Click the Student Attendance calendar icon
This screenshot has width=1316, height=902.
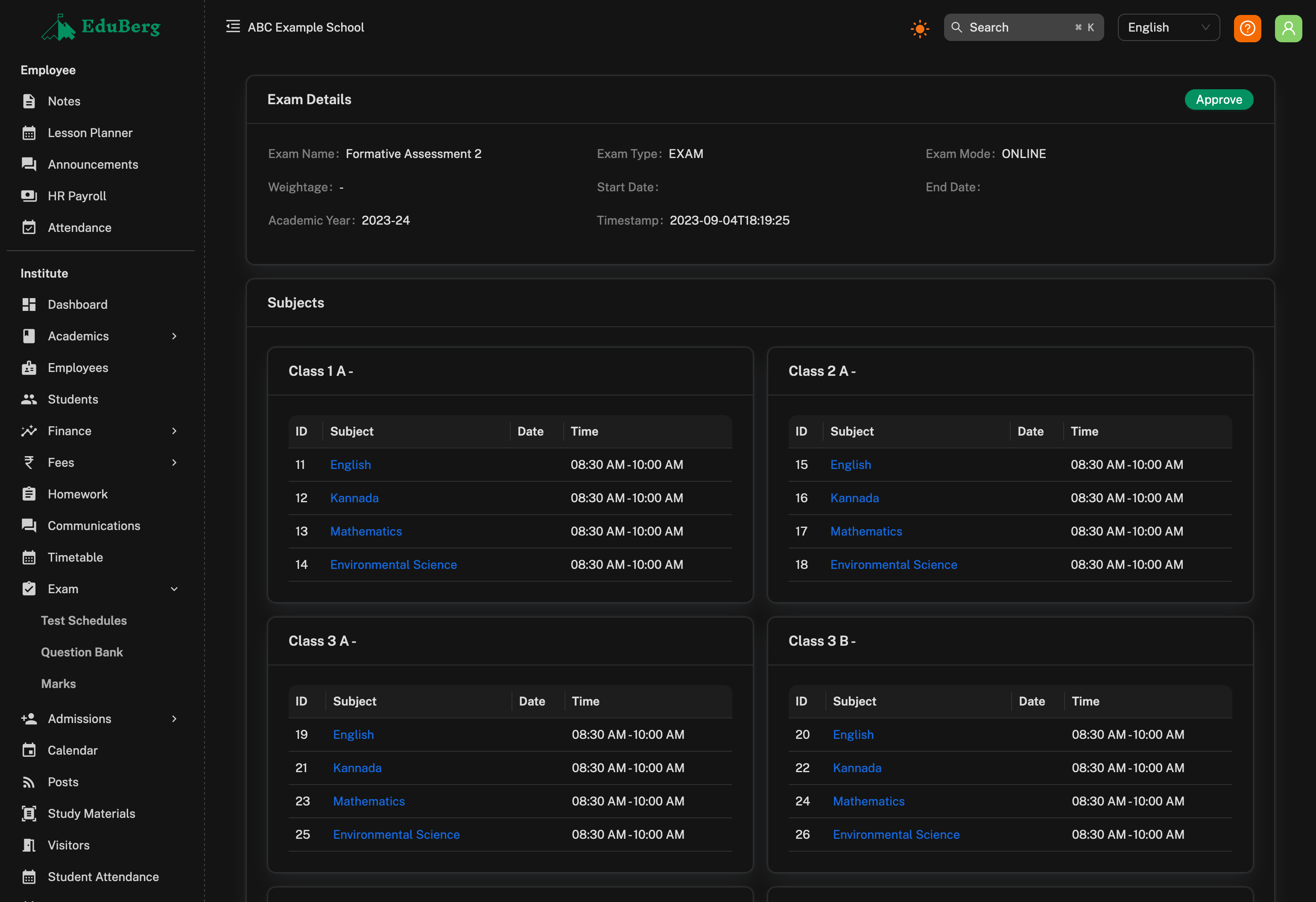(x=29, y=877)
